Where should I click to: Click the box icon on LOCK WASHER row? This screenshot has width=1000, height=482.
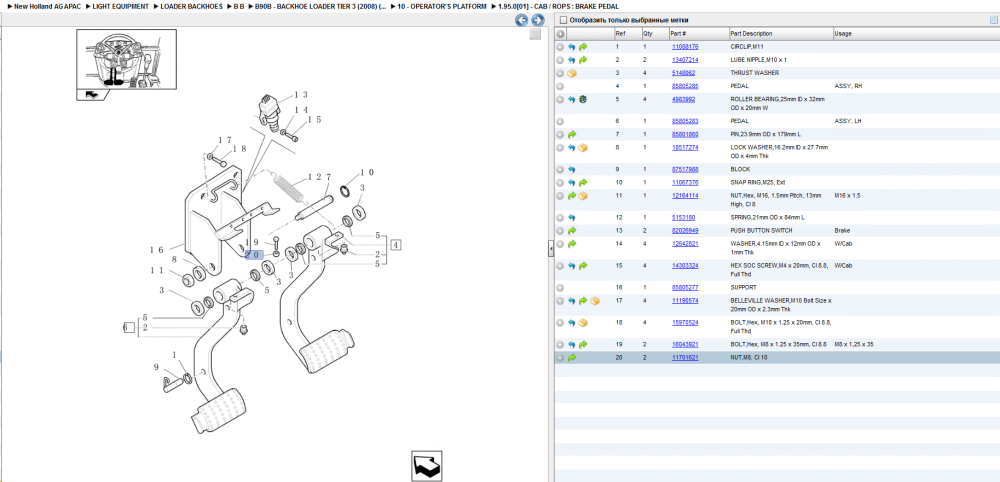583,148
